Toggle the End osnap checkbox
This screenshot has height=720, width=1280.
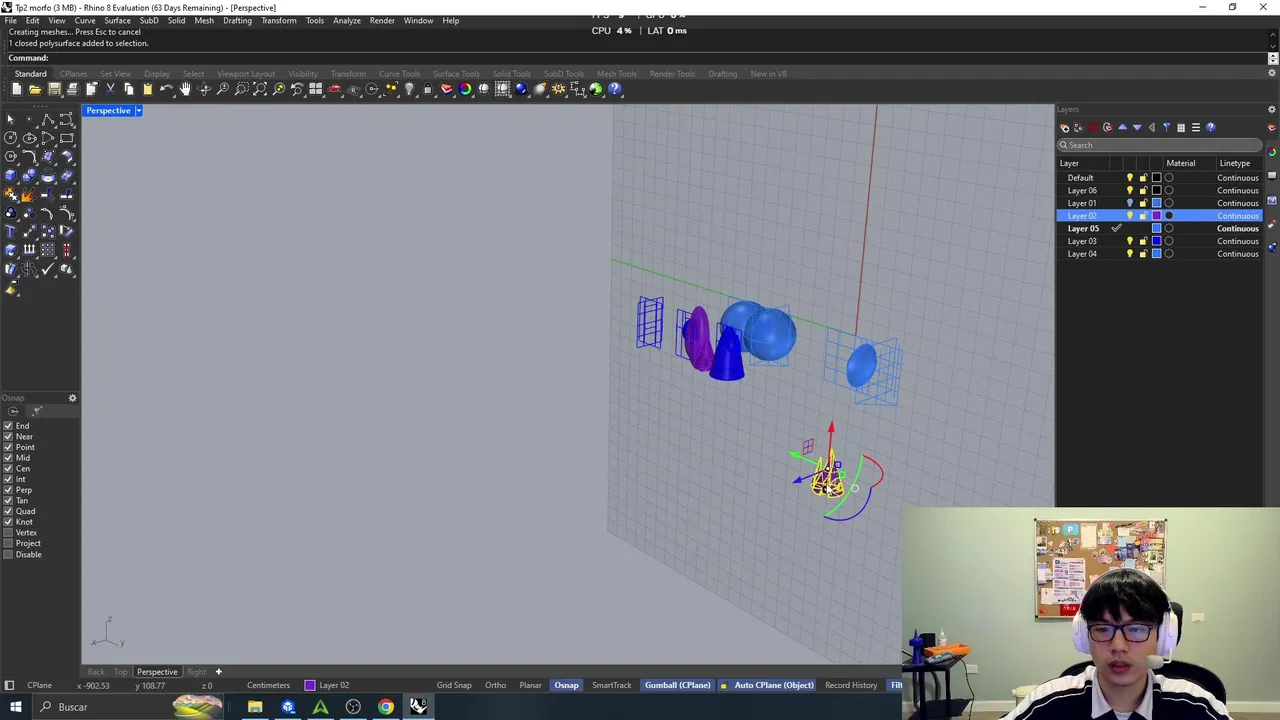(8, 426)
